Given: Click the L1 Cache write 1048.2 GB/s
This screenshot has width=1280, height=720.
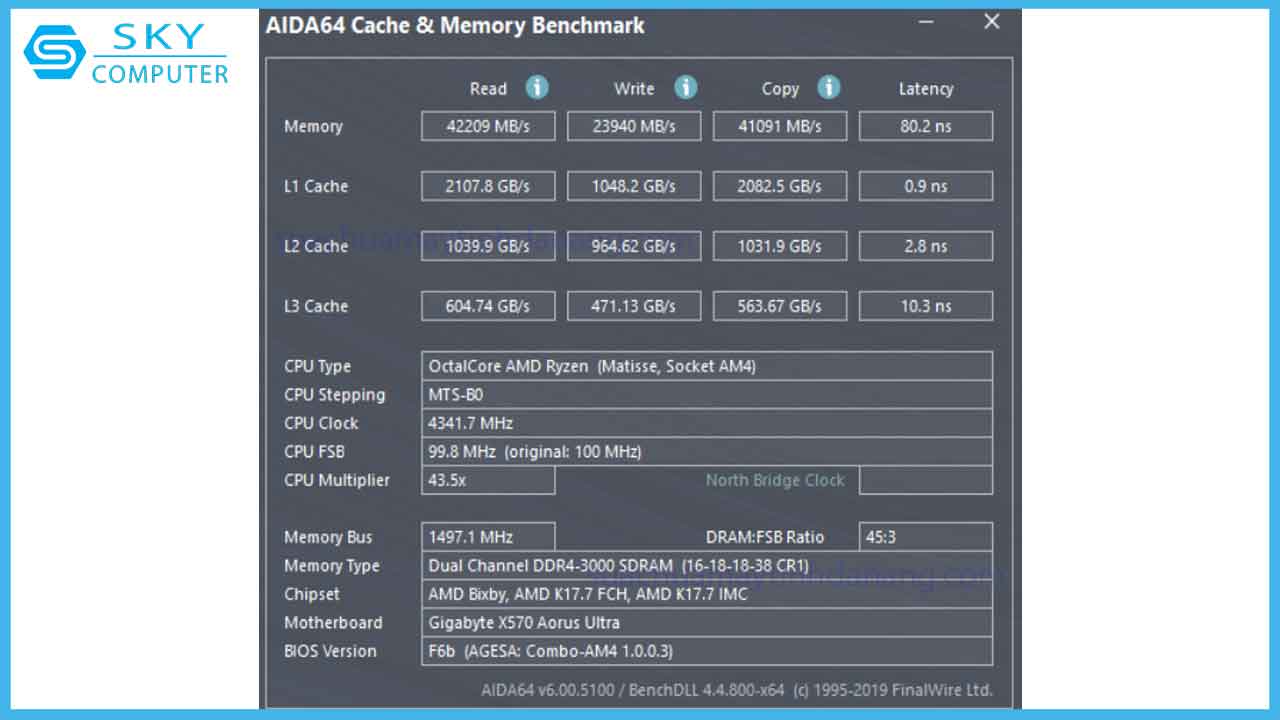Looking at the screenshot, I should [x=634, y=186].
